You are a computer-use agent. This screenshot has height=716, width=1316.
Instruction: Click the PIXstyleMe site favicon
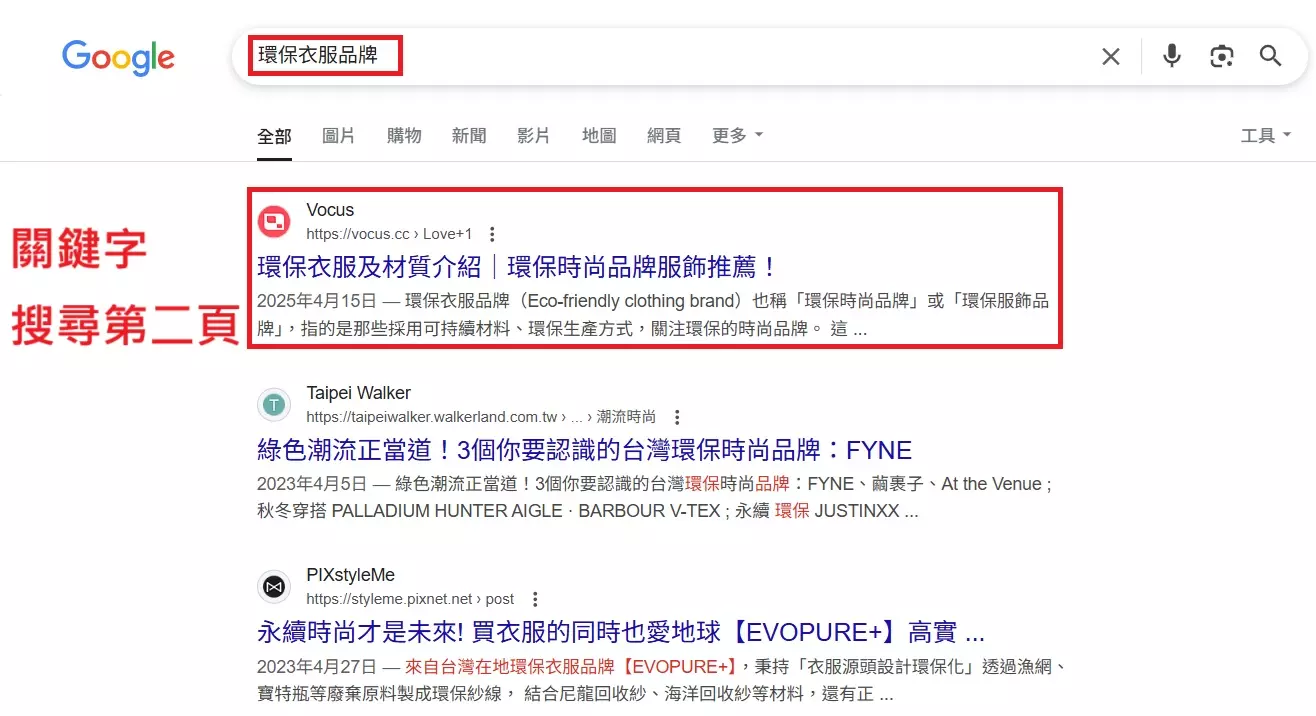coord(274,586)
